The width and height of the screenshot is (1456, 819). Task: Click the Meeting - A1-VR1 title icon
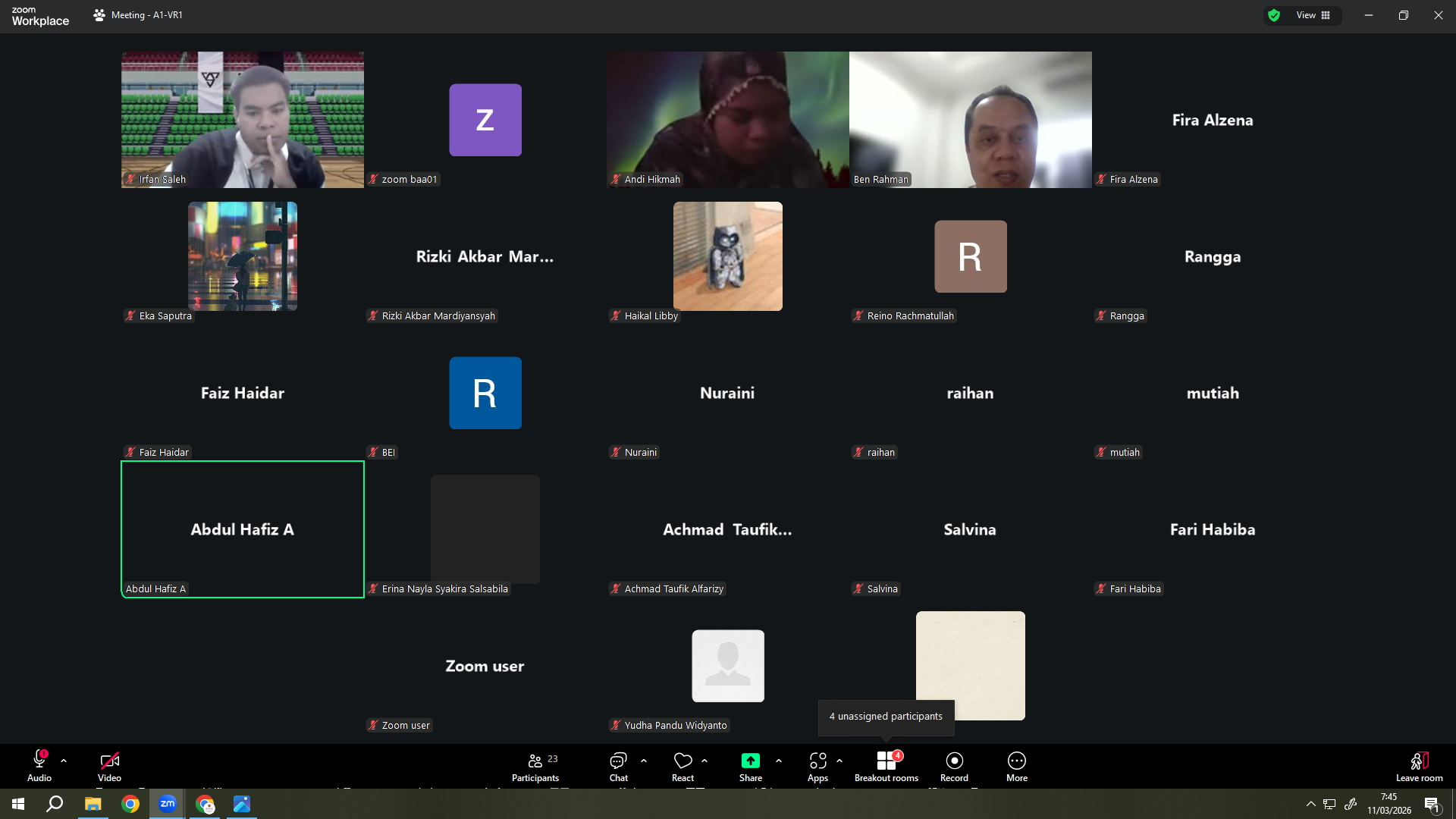(x=99, y=15)
